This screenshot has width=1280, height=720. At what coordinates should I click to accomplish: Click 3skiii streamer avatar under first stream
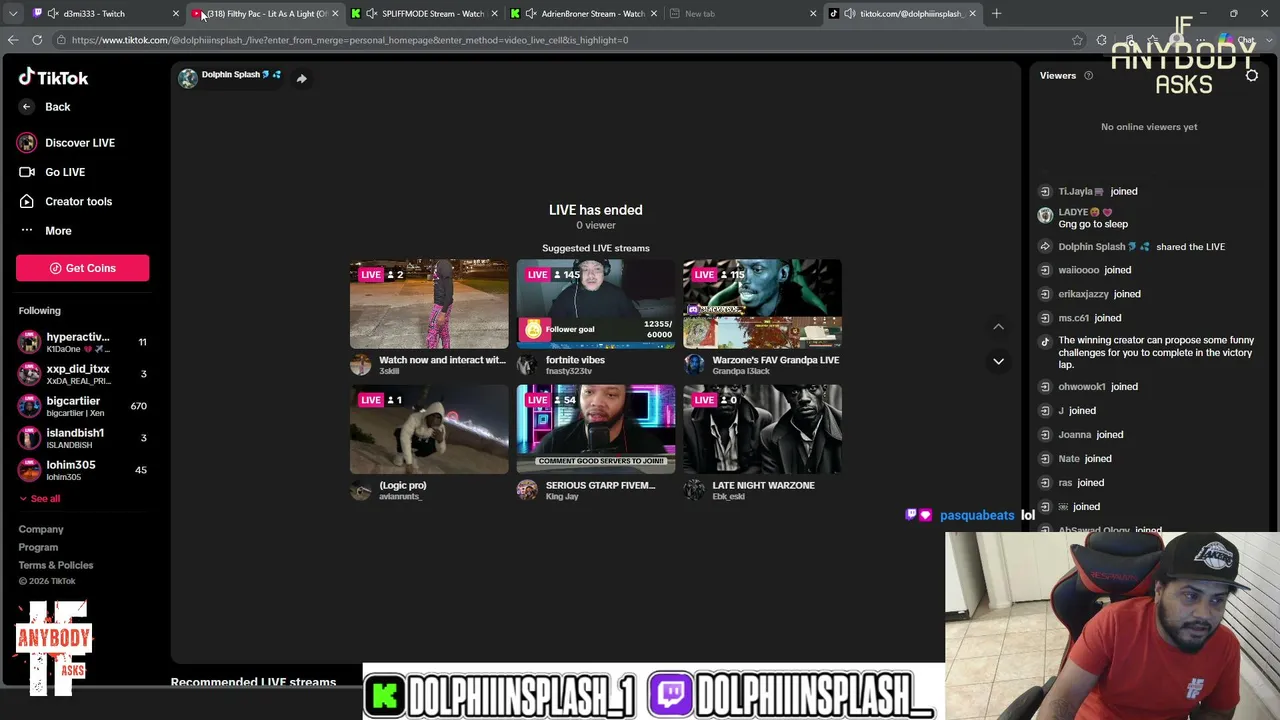coord(360,365)
